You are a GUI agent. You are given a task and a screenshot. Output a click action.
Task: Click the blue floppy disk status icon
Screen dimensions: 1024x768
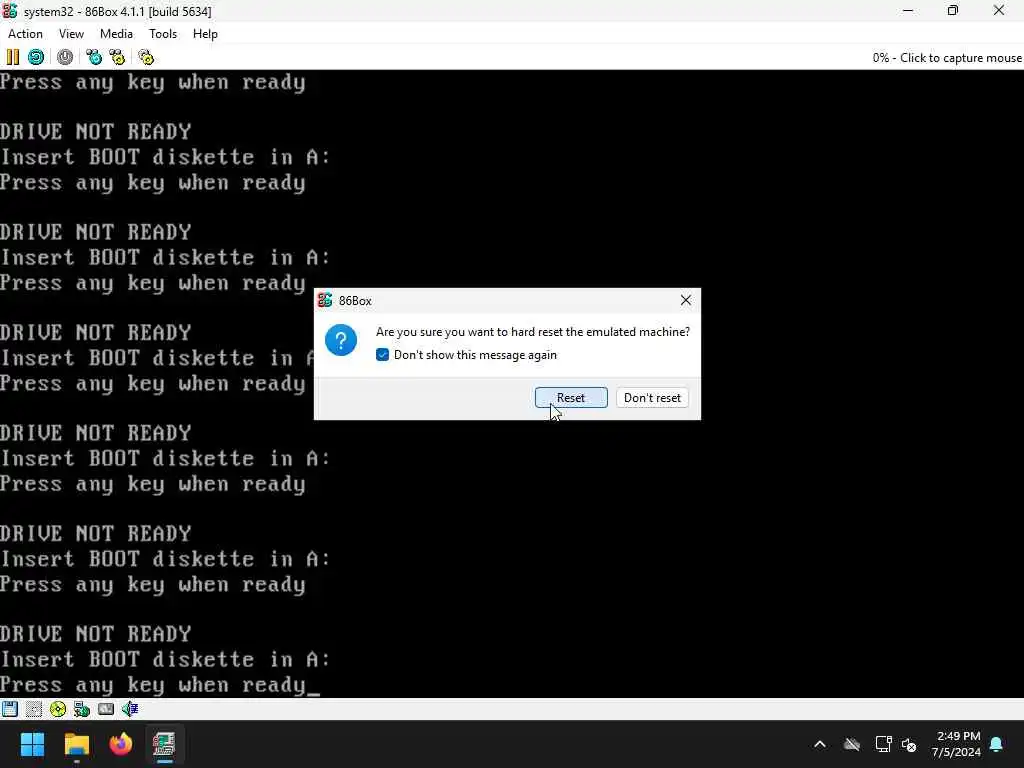10,709
